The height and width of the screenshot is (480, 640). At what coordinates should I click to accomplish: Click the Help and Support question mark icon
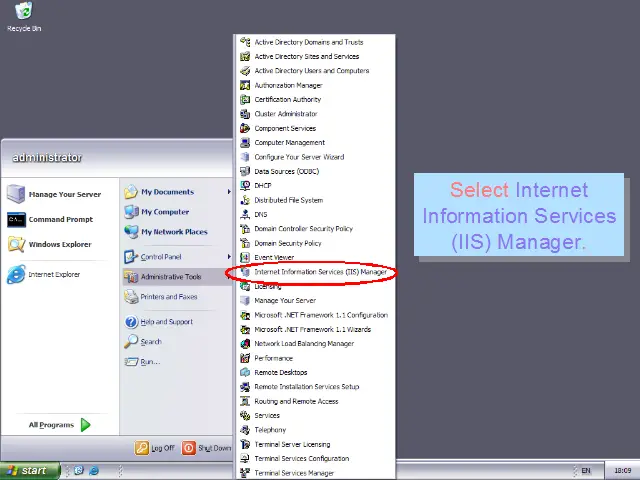coord(131,322)
